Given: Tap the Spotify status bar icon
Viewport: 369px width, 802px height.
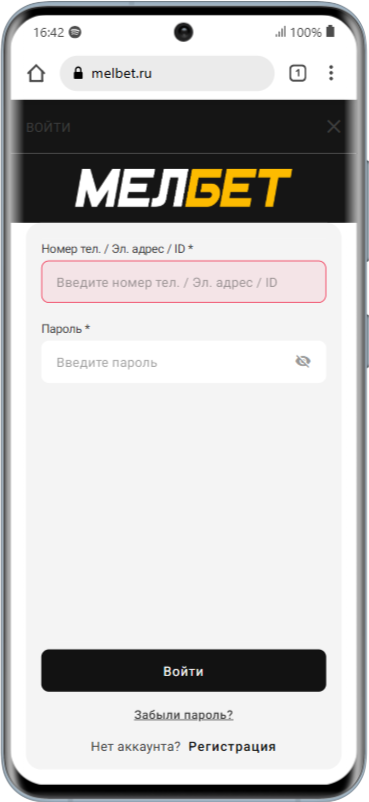Looking at the screenshot, I should [75, 32].
